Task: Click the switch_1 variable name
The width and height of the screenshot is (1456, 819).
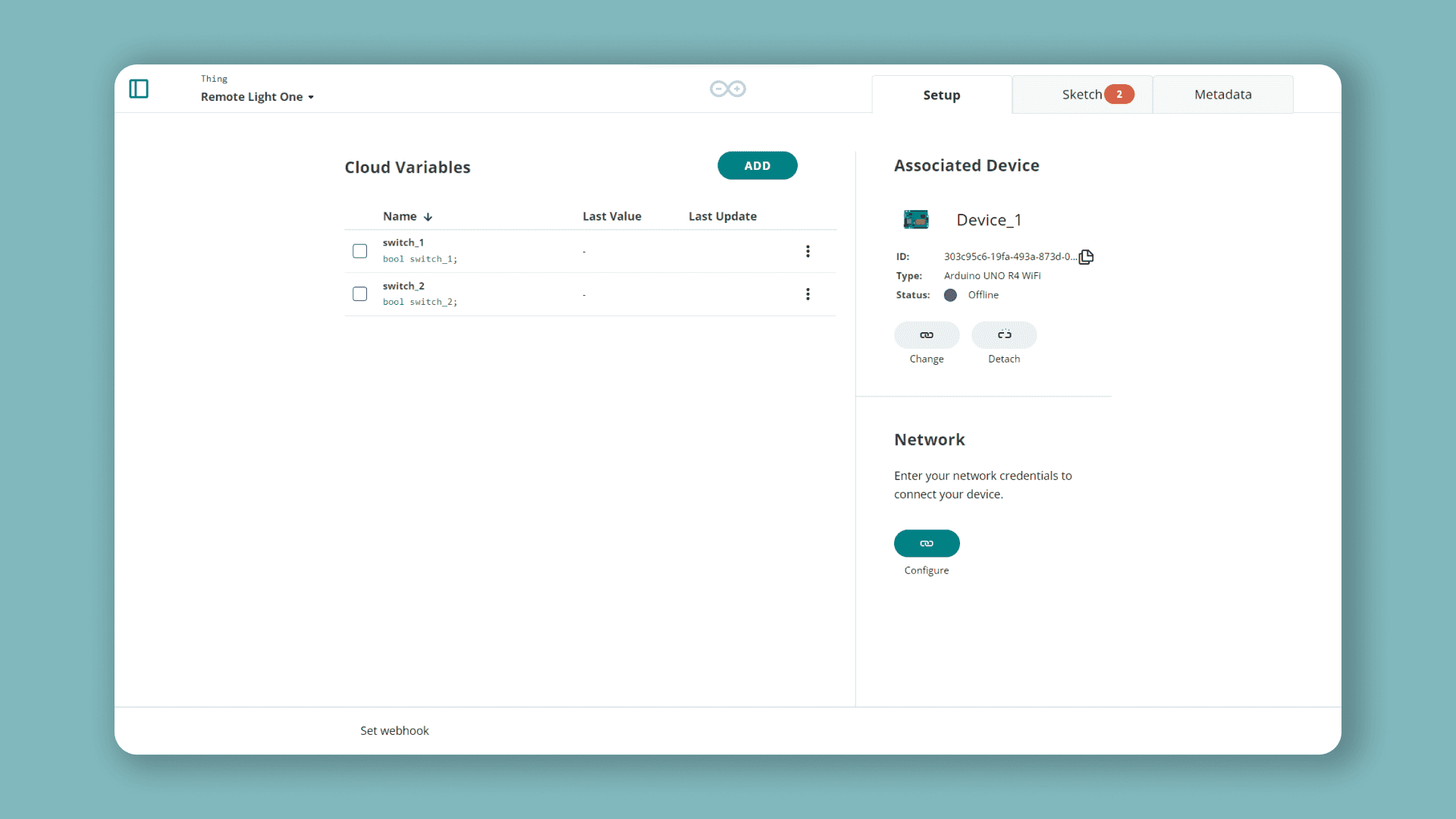Action: tap(403, 243)
